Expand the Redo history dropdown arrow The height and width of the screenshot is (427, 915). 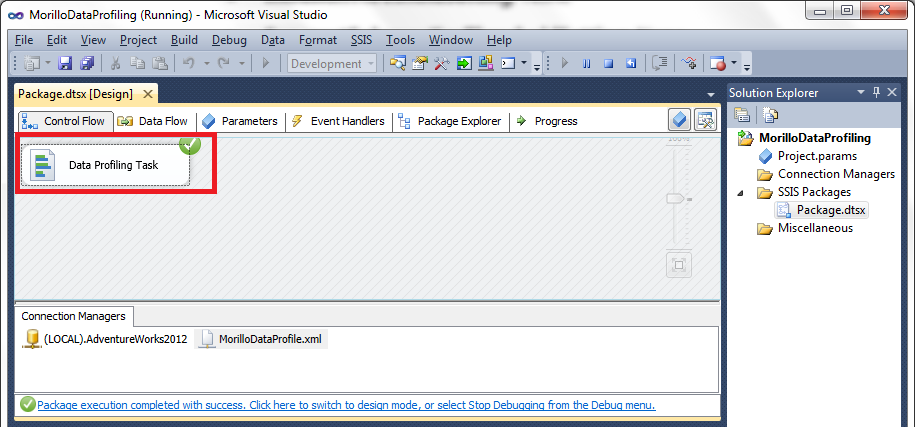(x=241, y=64)
